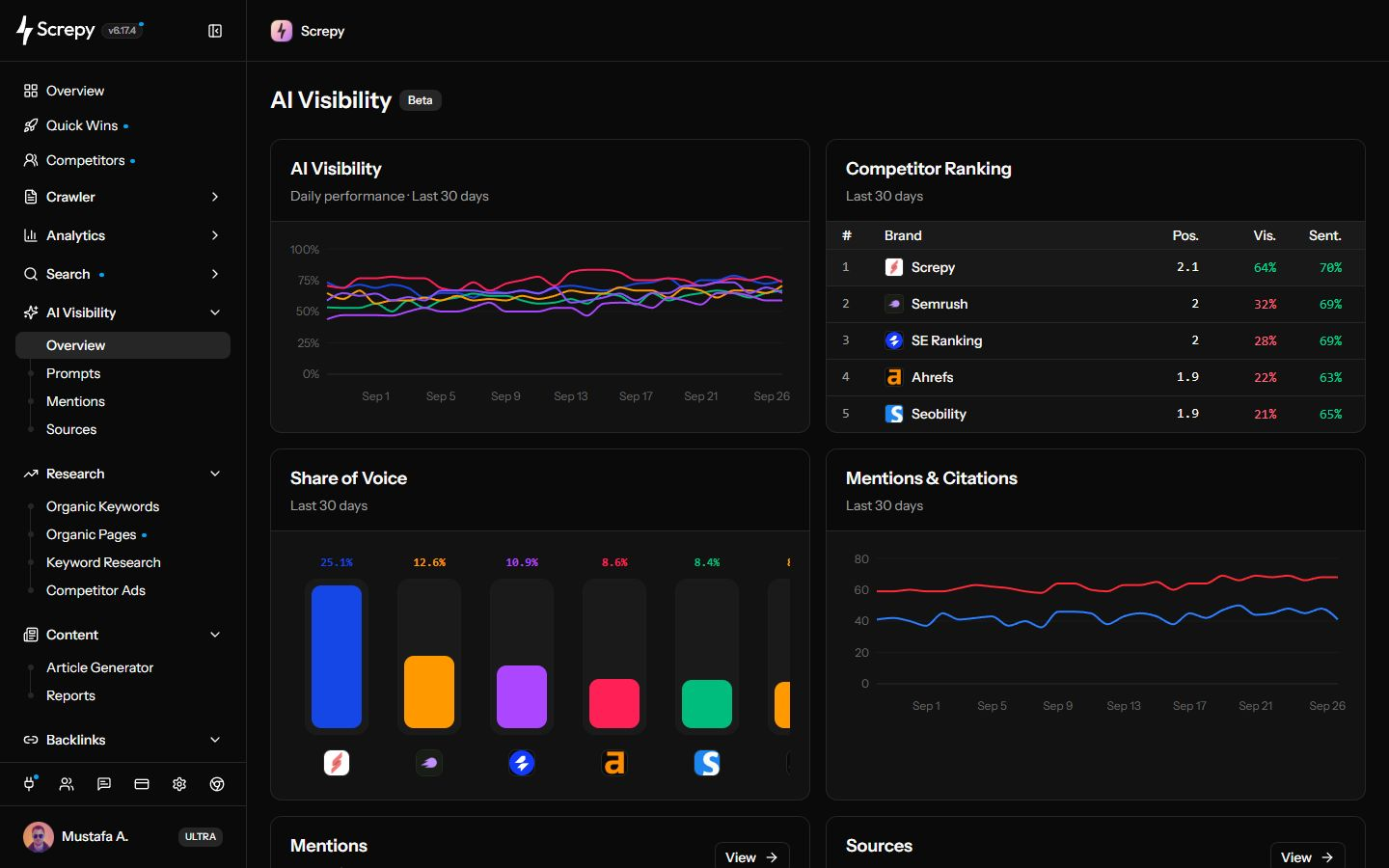The height and width of the screenshot is (868, 1389).
Task: Open Mentions in the sidebar submenu
Action: [75, 401]
